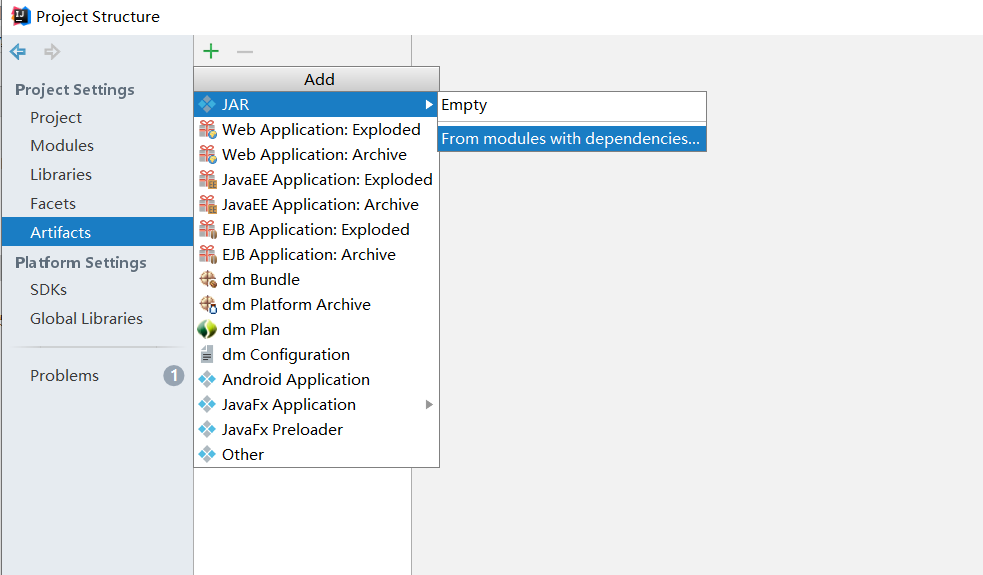
Task: Click the blue back navigation arrow
Action: pos(18,51)
